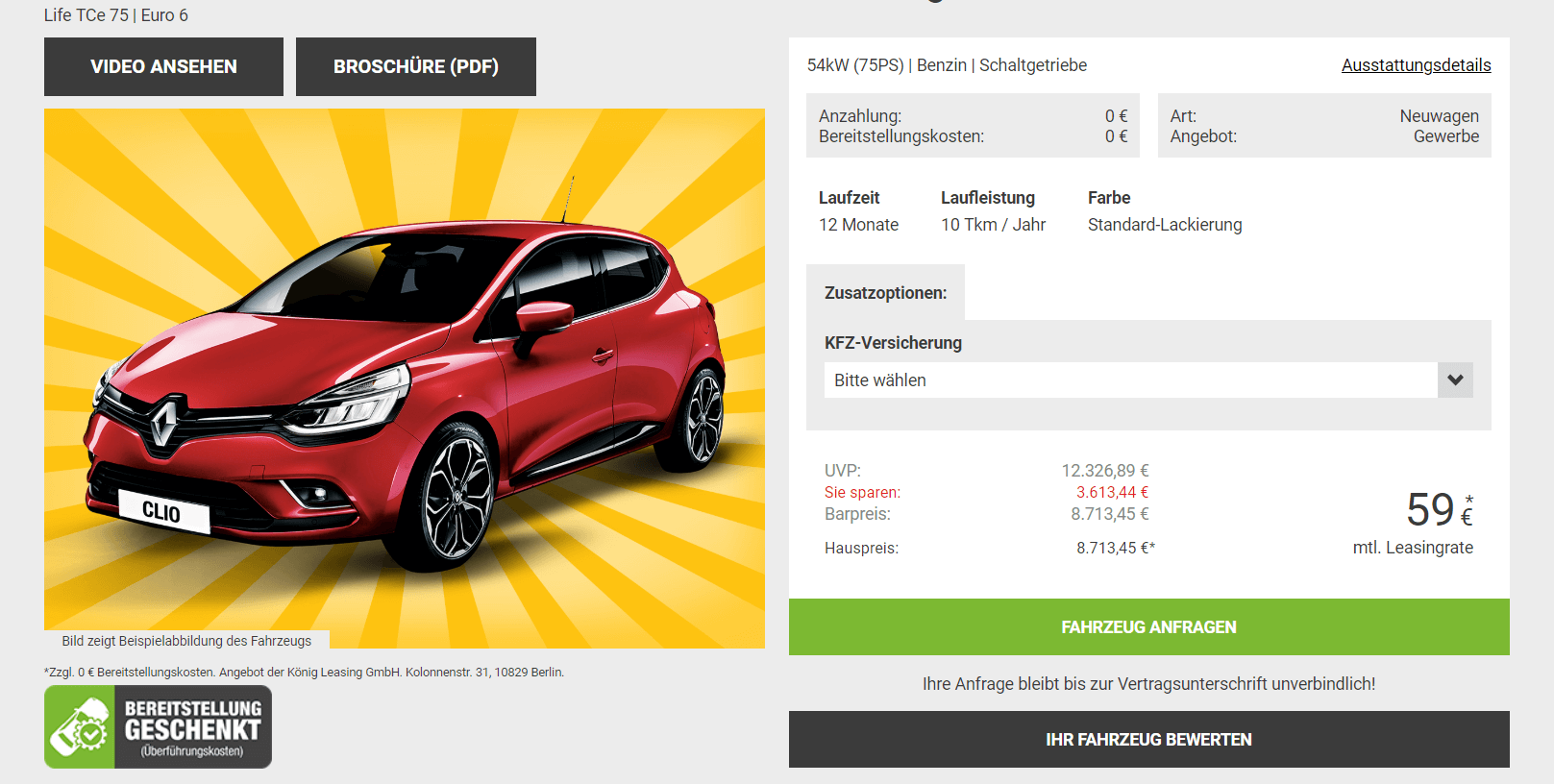Click the '12 Monate' Laufzeit value
1554x784 pixels.
pyautogui.click(x=858, y=225)
